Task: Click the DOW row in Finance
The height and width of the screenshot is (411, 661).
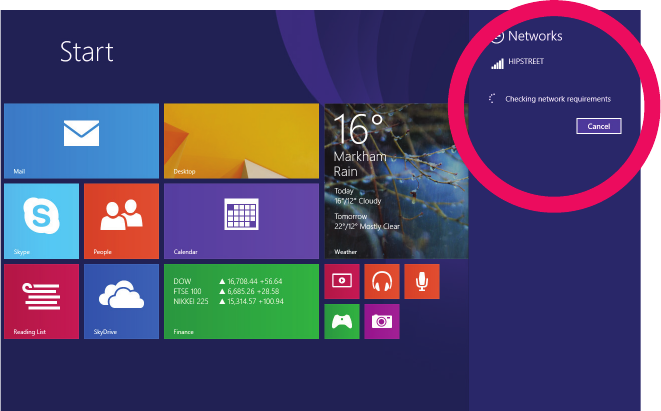Action: pyautogui.click(x=228, y=281)
